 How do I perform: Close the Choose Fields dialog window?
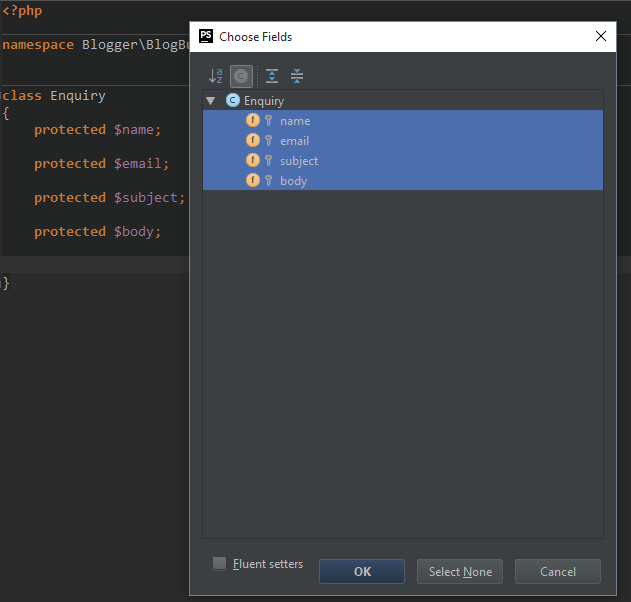[601, 36]
